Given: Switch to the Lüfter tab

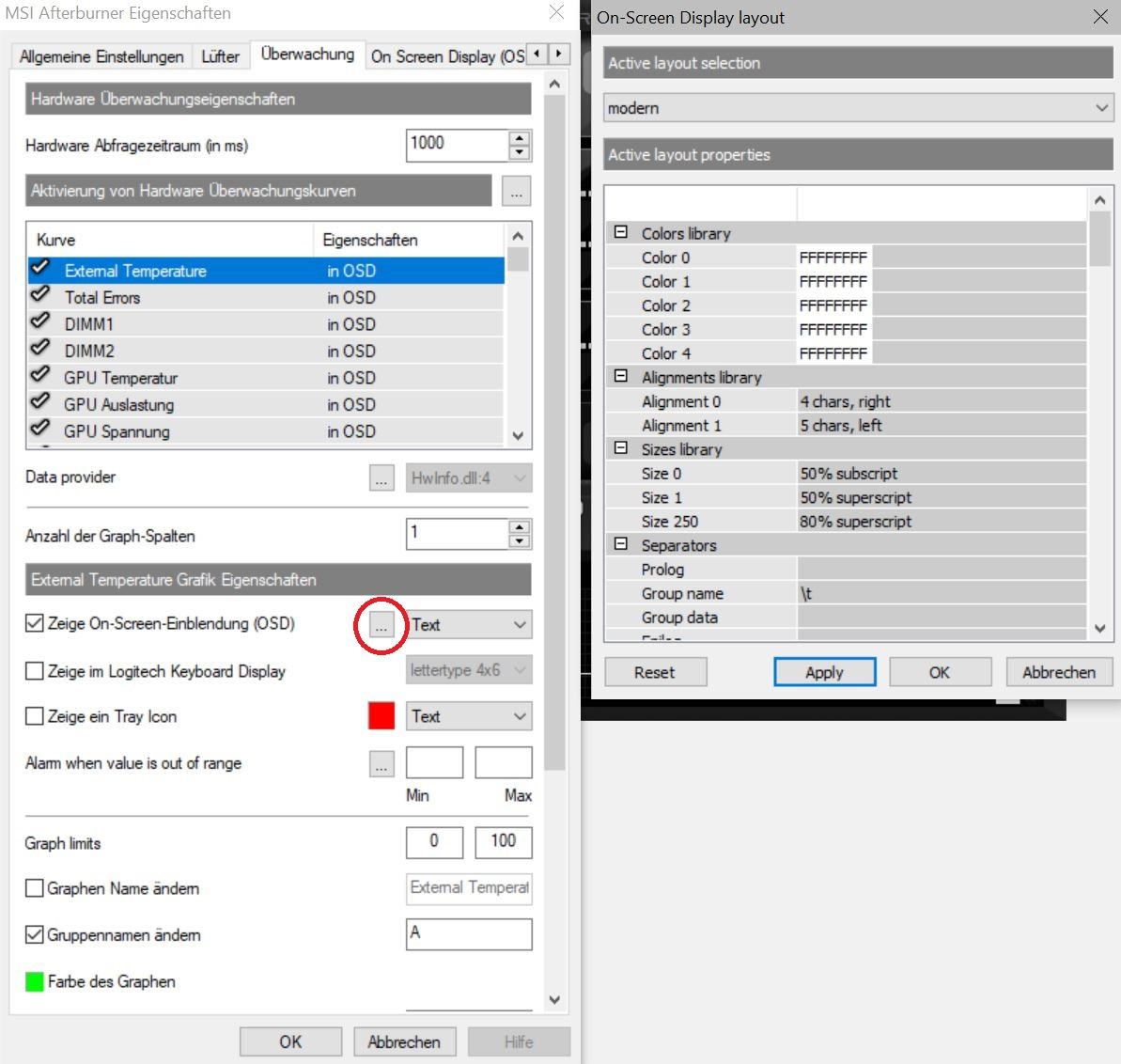Looking at the screenshot, I should (220, 56).
